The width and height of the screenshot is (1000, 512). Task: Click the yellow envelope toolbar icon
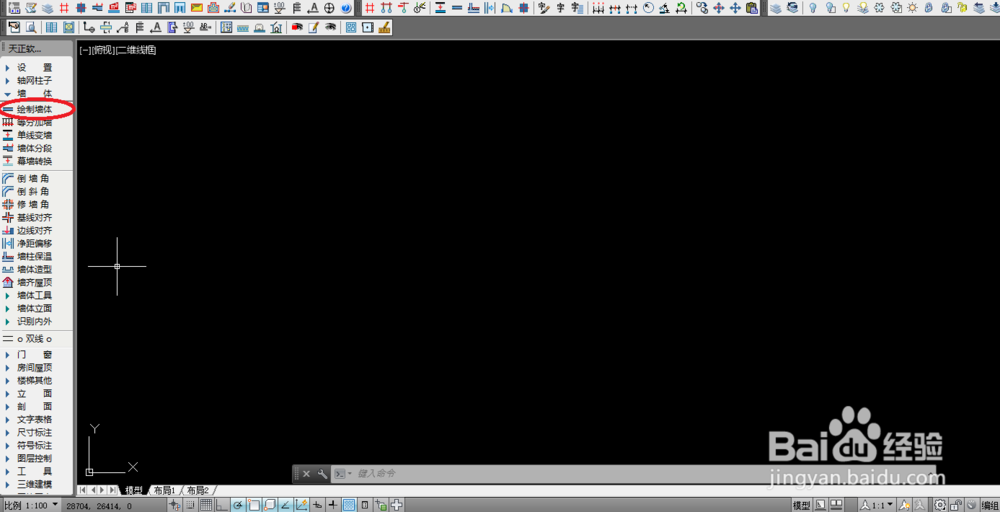click(x=197, y=8)
